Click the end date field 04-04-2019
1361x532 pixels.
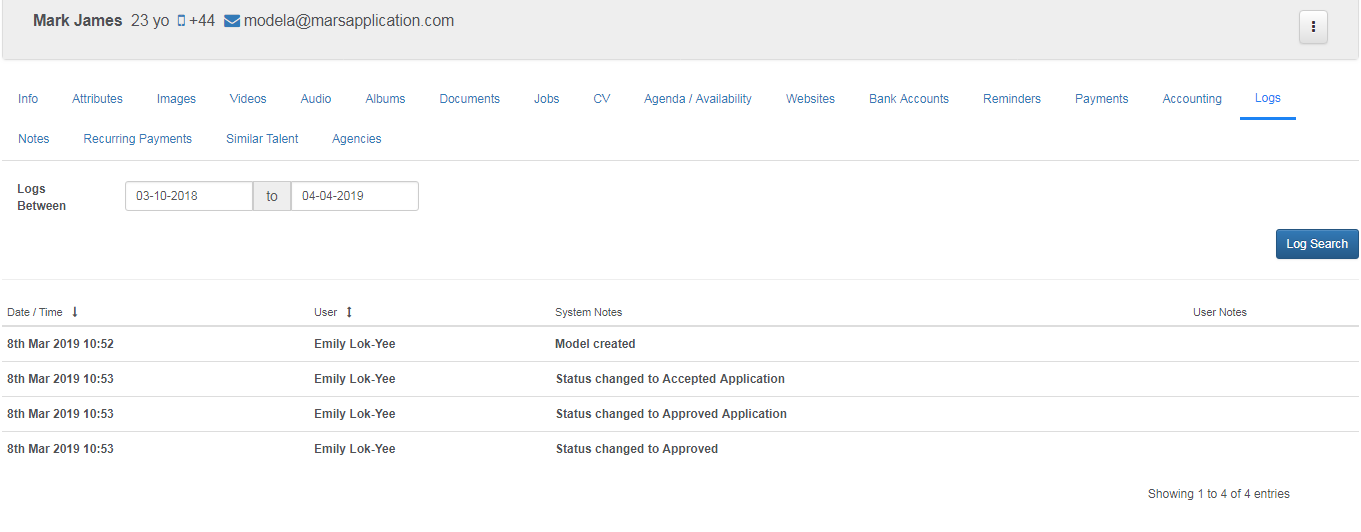(x=354, y=196)
